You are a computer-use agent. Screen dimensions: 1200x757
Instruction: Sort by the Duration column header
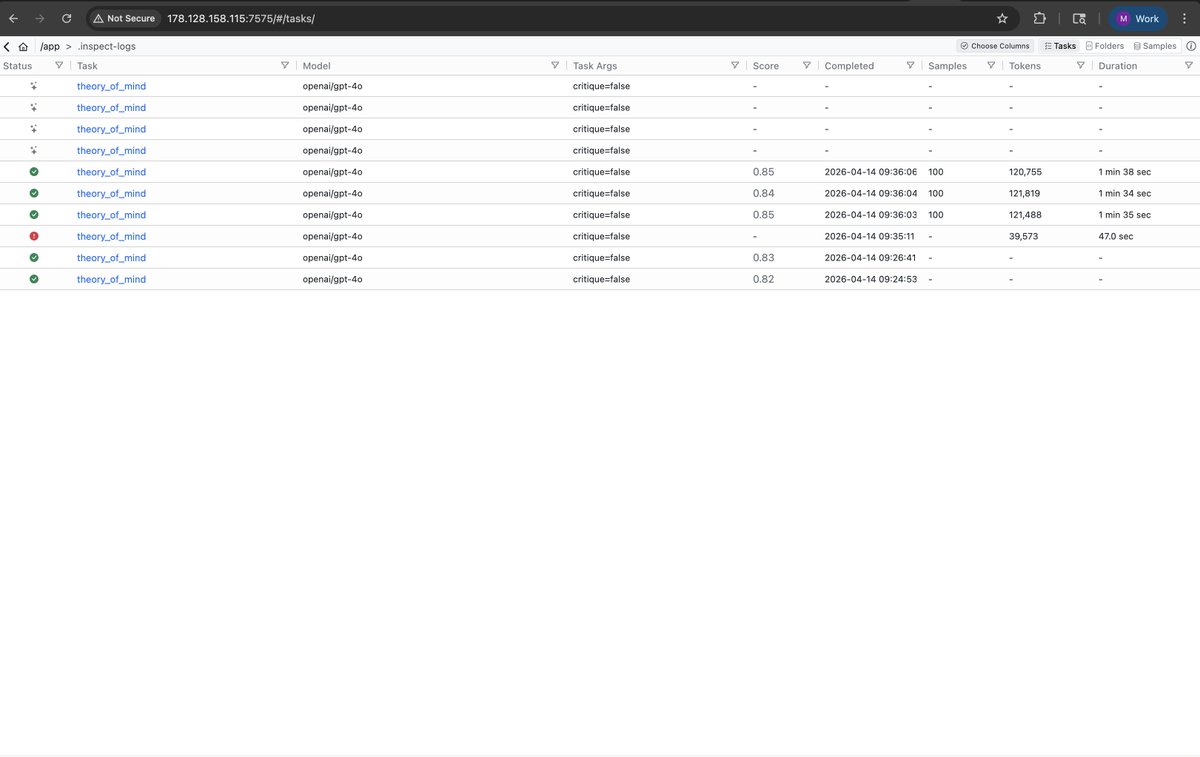click(x=1118, y=66)
